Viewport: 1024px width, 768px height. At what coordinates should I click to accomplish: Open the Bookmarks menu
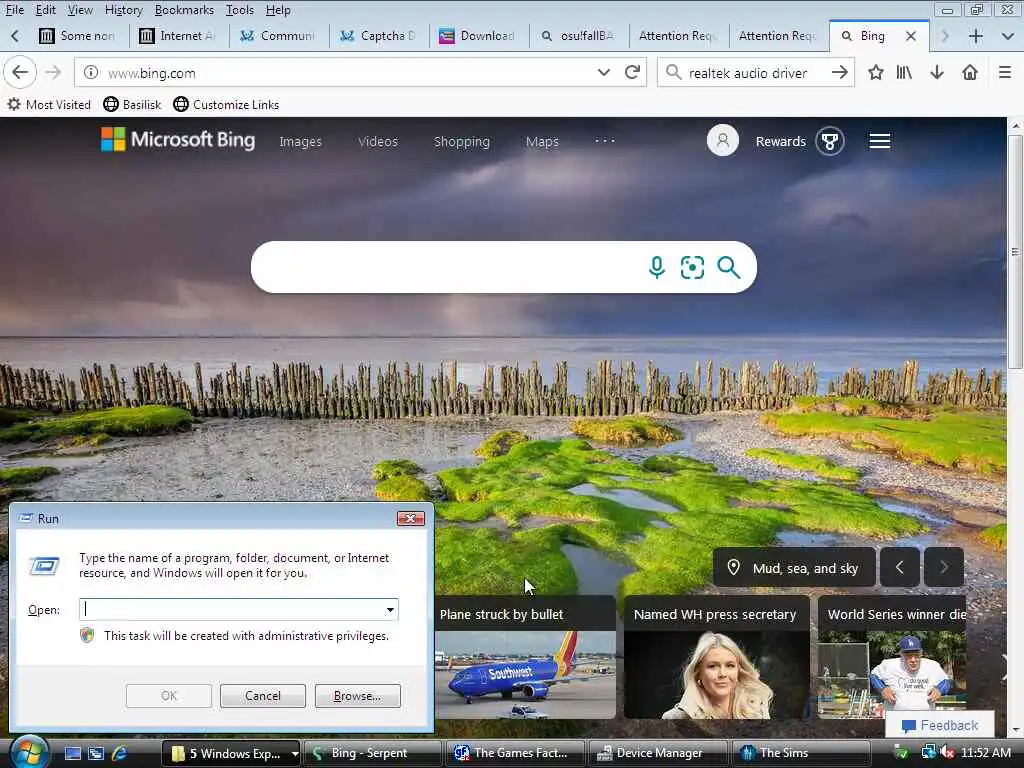(184, 10)
